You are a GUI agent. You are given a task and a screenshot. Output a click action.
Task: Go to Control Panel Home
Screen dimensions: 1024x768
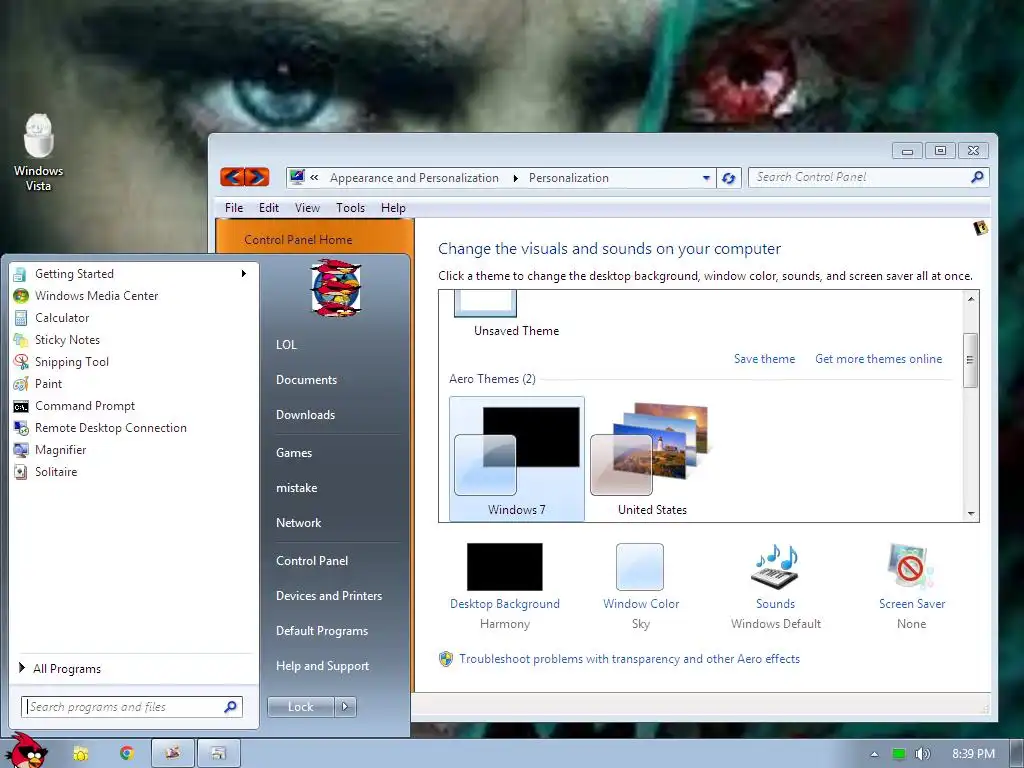click(298, 240)
